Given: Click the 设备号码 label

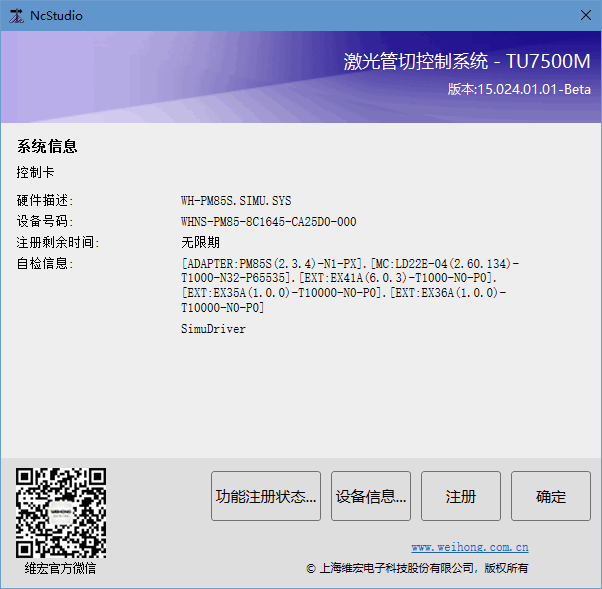Looking at the screenshot, I should point(45,221).
